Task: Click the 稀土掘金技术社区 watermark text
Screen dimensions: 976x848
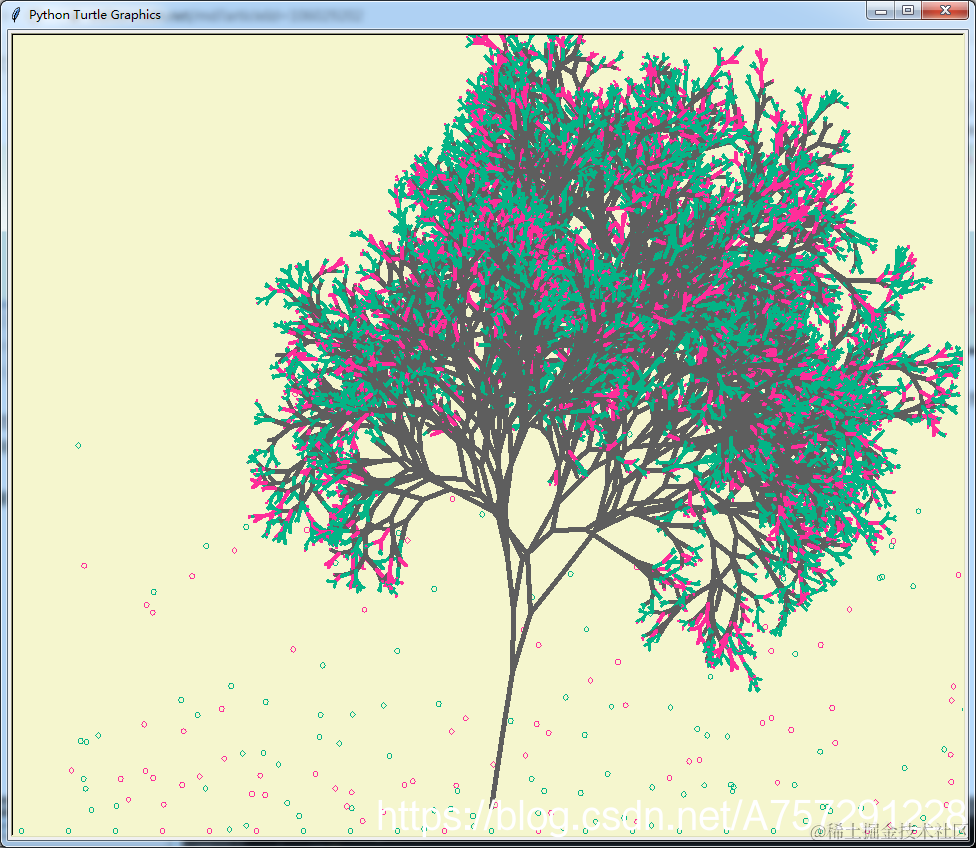Action: click(x=890, y=831)
